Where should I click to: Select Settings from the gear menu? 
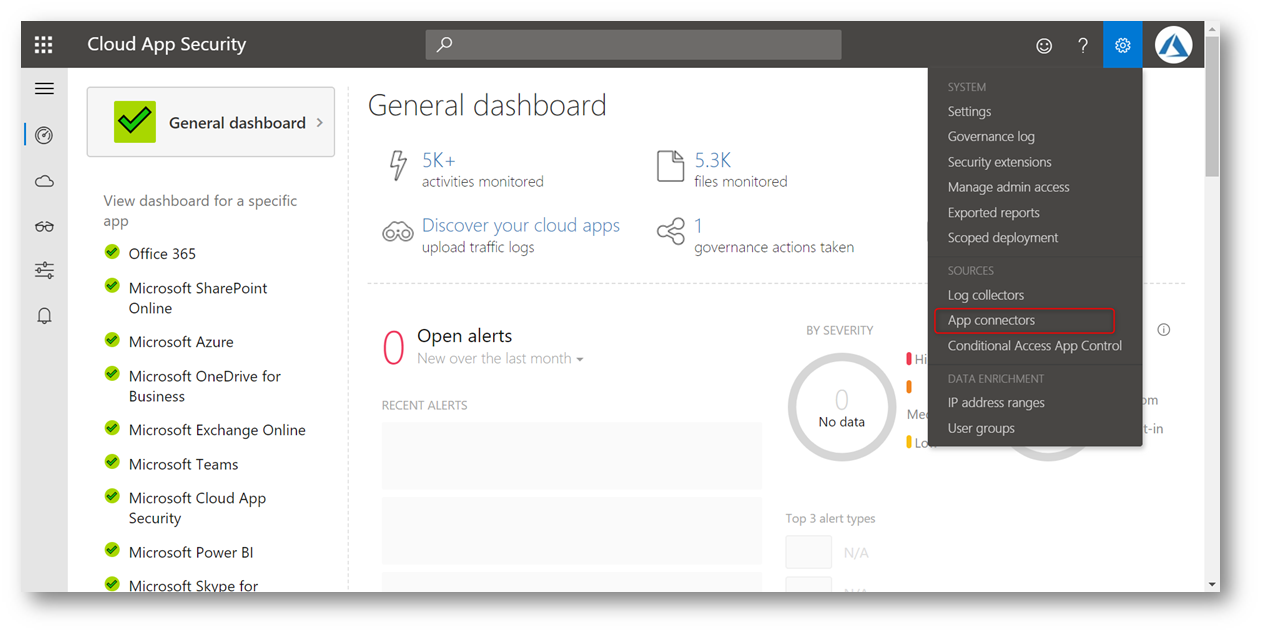click(969, 112)
